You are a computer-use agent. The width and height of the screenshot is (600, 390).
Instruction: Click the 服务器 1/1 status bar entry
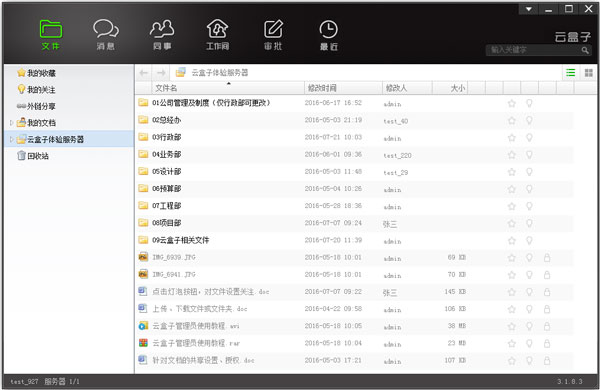coord(62,382)
